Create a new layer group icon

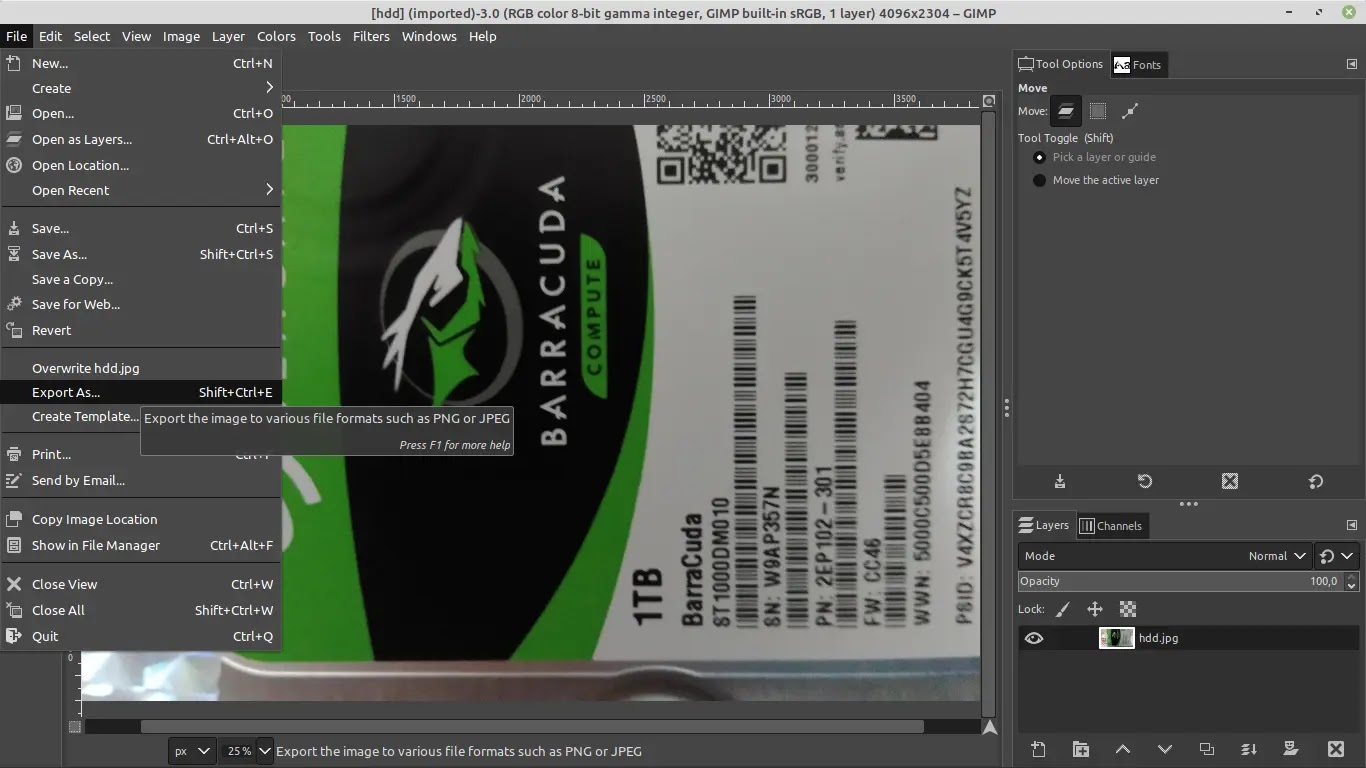(x=1081, y=749)
